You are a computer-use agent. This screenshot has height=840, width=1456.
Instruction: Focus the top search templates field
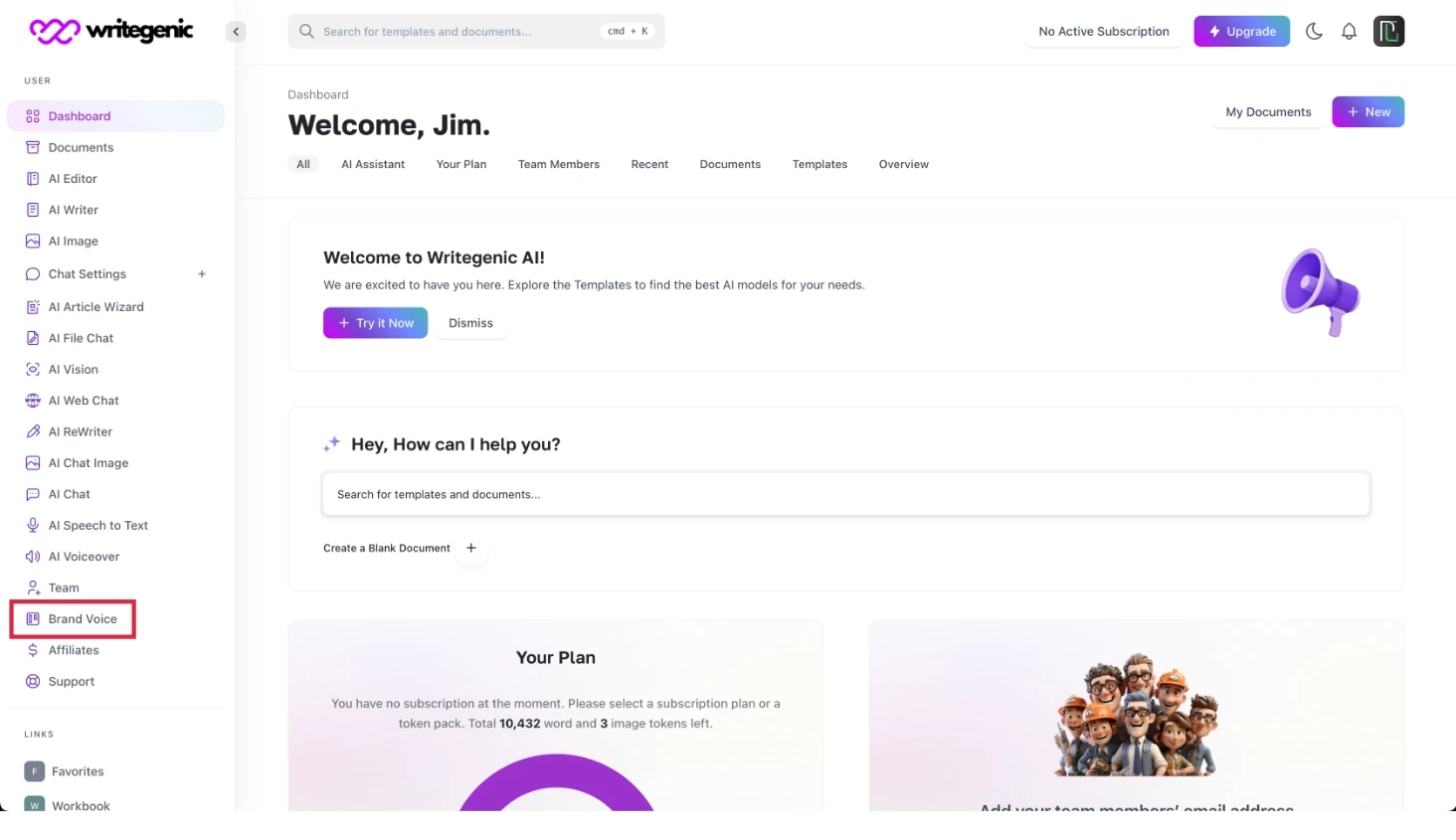(x=457, y=32)
